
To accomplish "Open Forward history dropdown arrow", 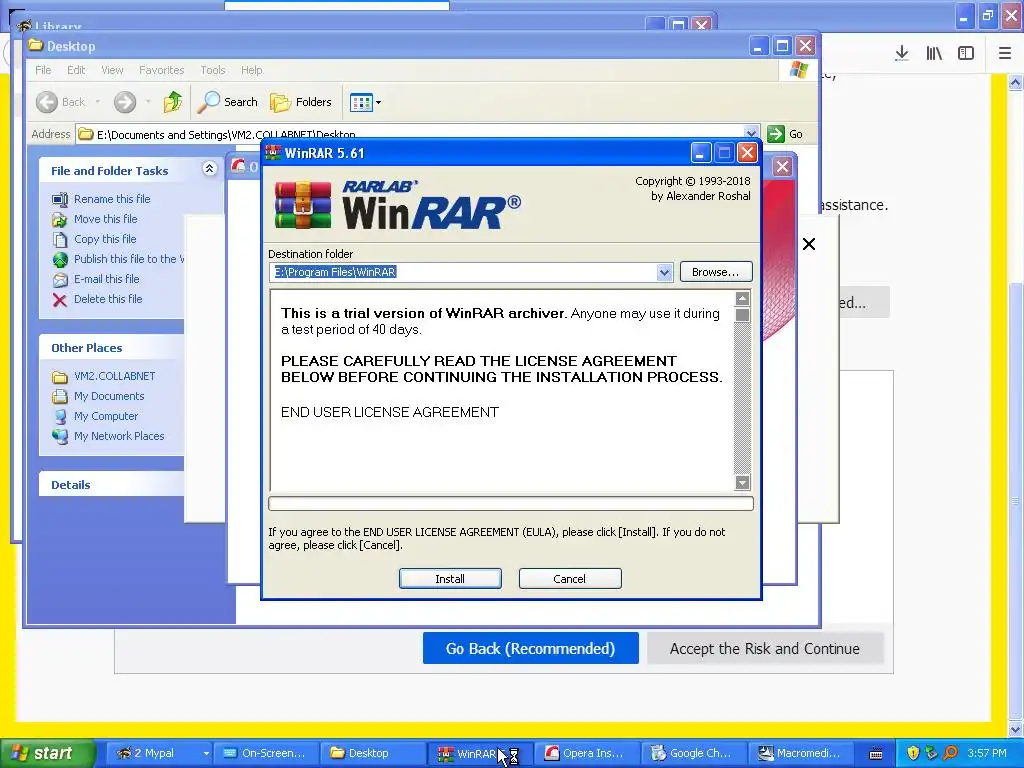I will tap(148, 102).
